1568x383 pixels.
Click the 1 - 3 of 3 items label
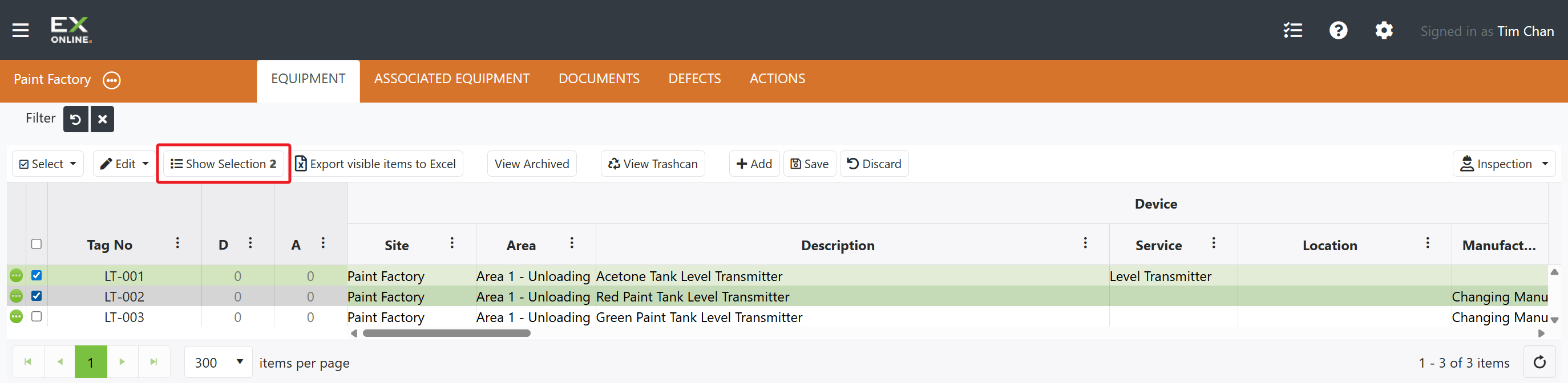1464,363
